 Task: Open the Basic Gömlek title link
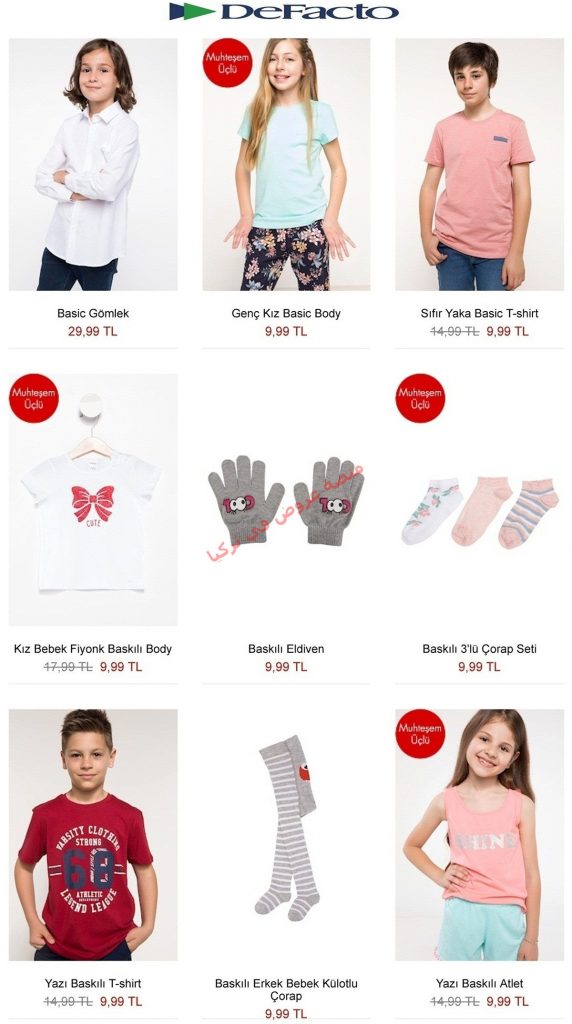click(x=93, y=313)
